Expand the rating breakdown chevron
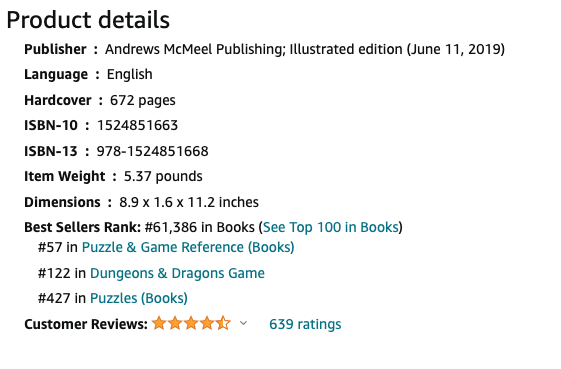This screenshot has width=561, height=369. (x=243, y=323)
